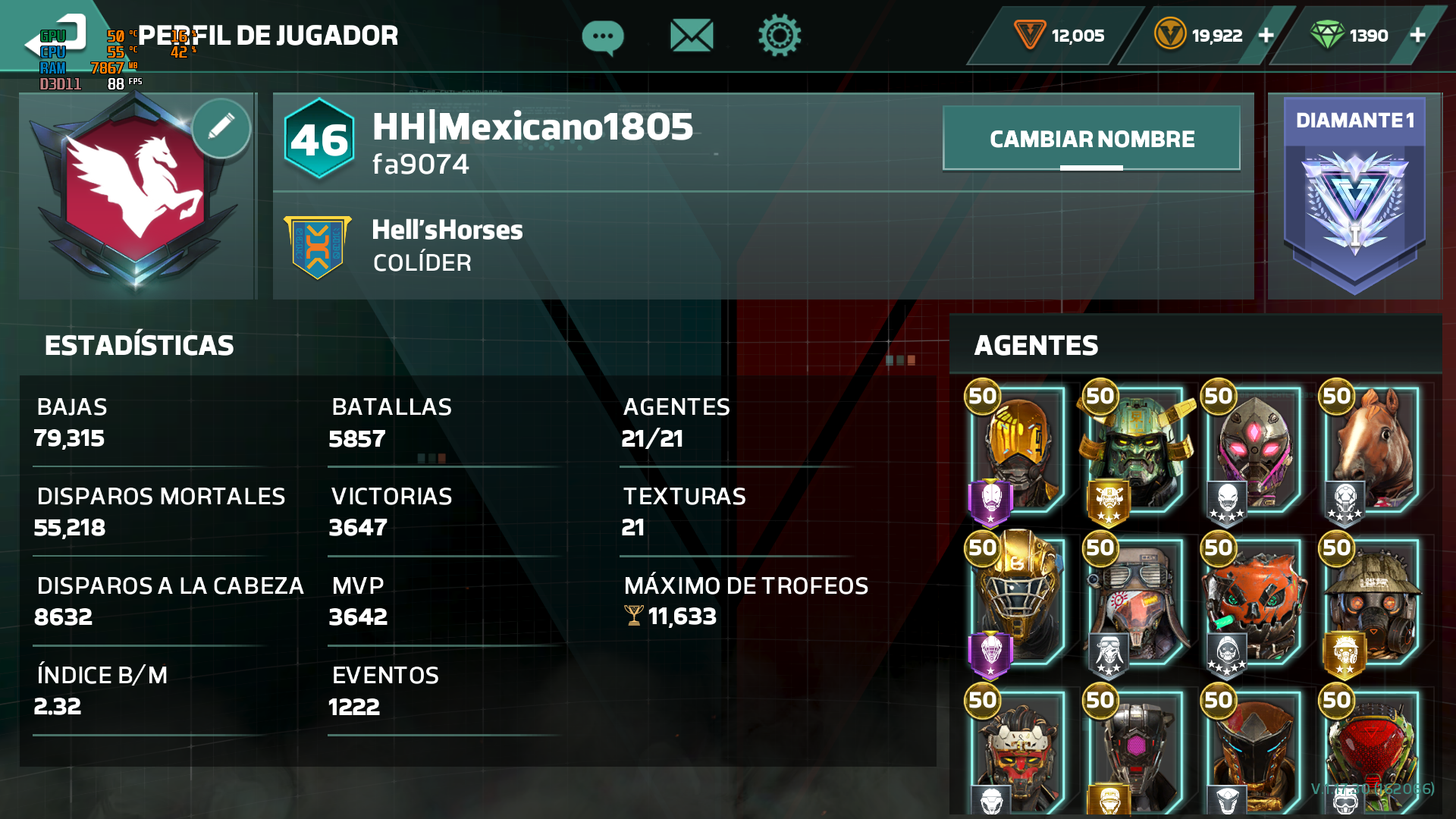This screenshot has height=819, width=1456.
Task: Click the player ID fa9074 text
Action: pos(421,164)
